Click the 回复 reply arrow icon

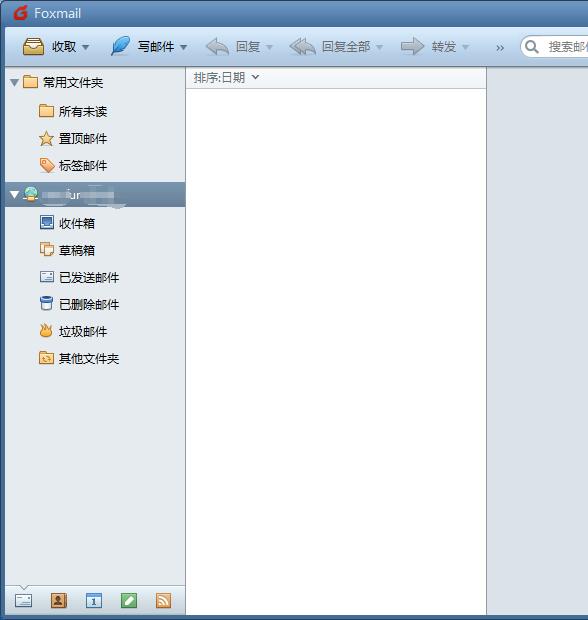coord(217,47)
